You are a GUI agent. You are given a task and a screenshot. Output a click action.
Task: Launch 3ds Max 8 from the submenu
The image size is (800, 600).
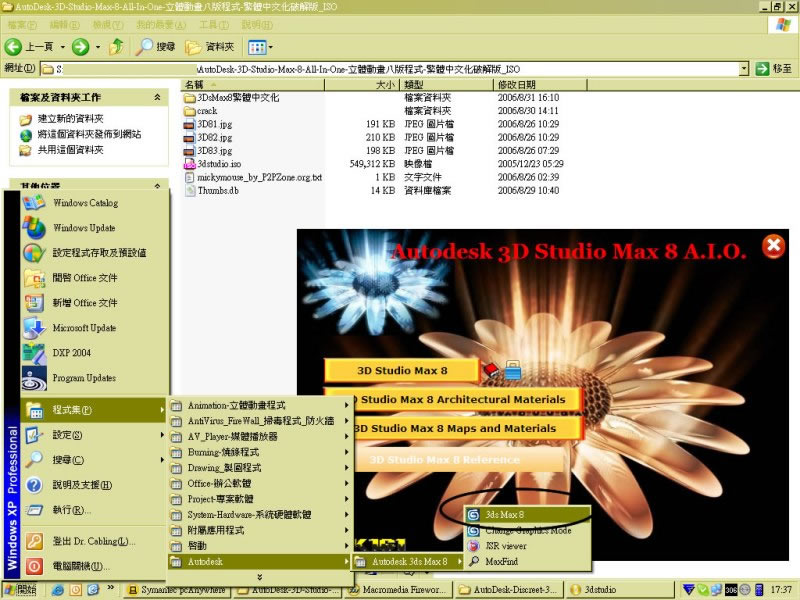point(528,515)
